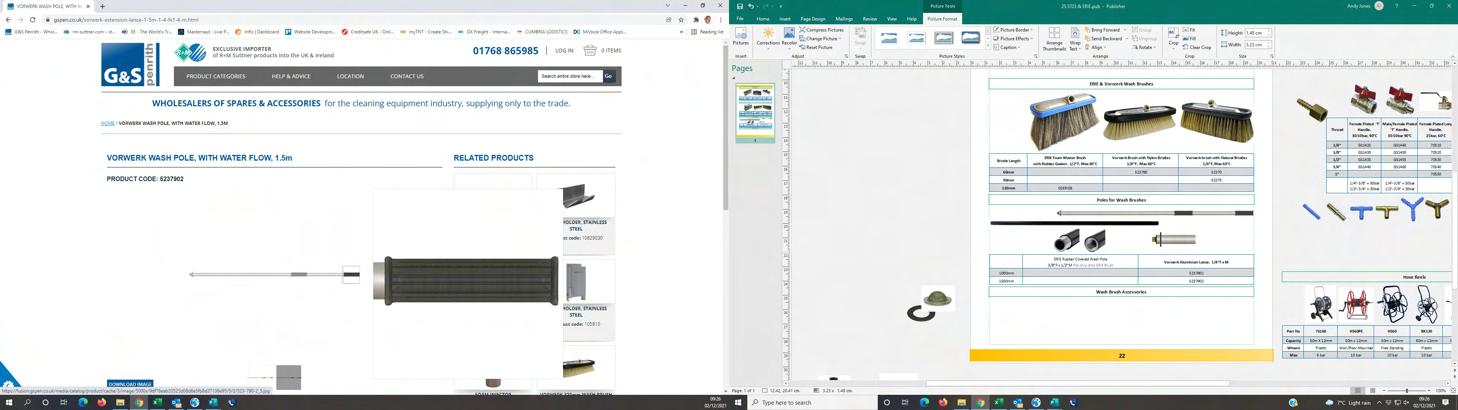Apply the fourth picture style thumbnail

pyautogui.click(x=971, y=38)
